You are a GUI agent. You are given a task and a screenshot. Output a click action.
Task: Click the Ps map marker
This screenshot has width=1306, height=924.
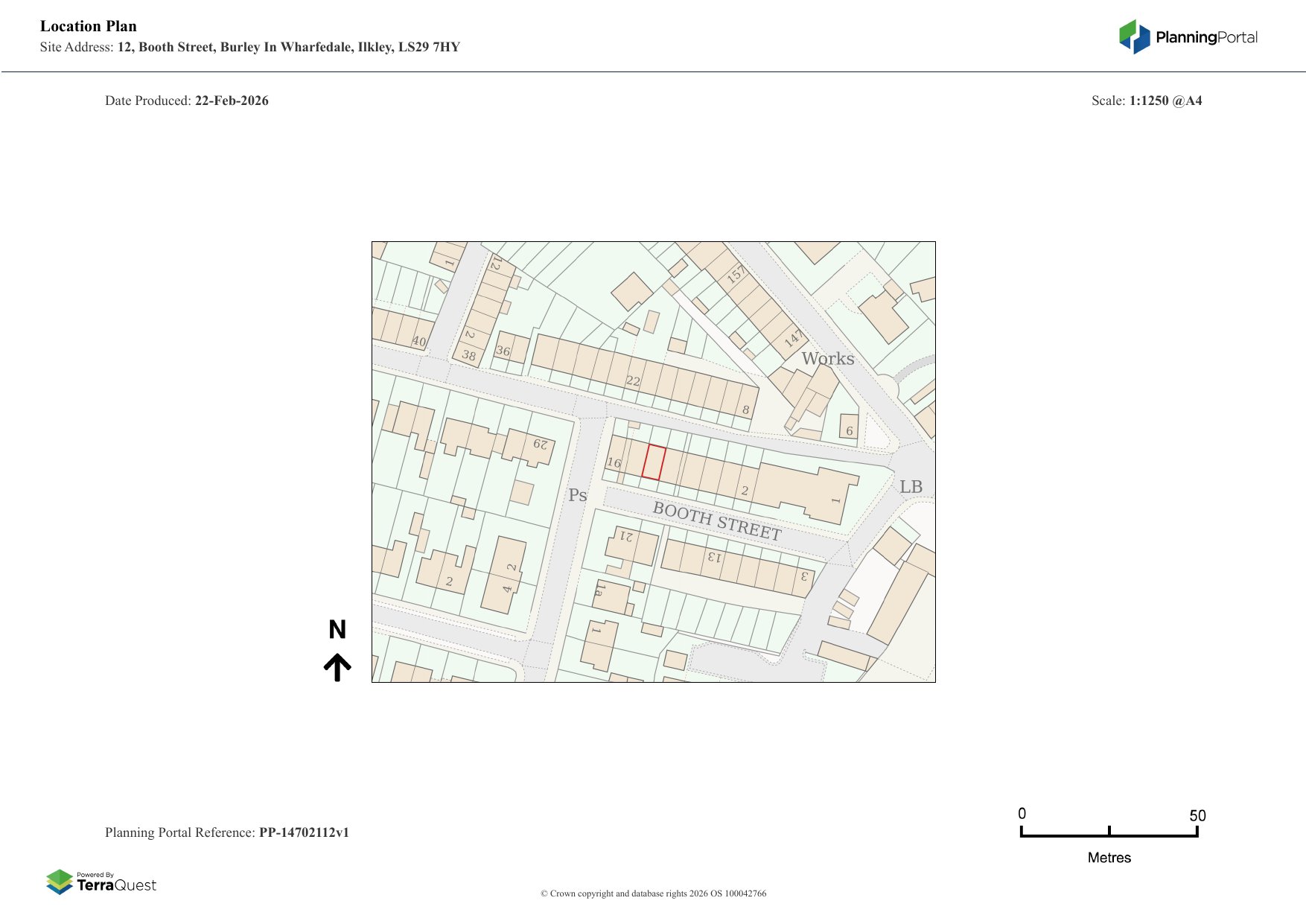coord(577,495)
